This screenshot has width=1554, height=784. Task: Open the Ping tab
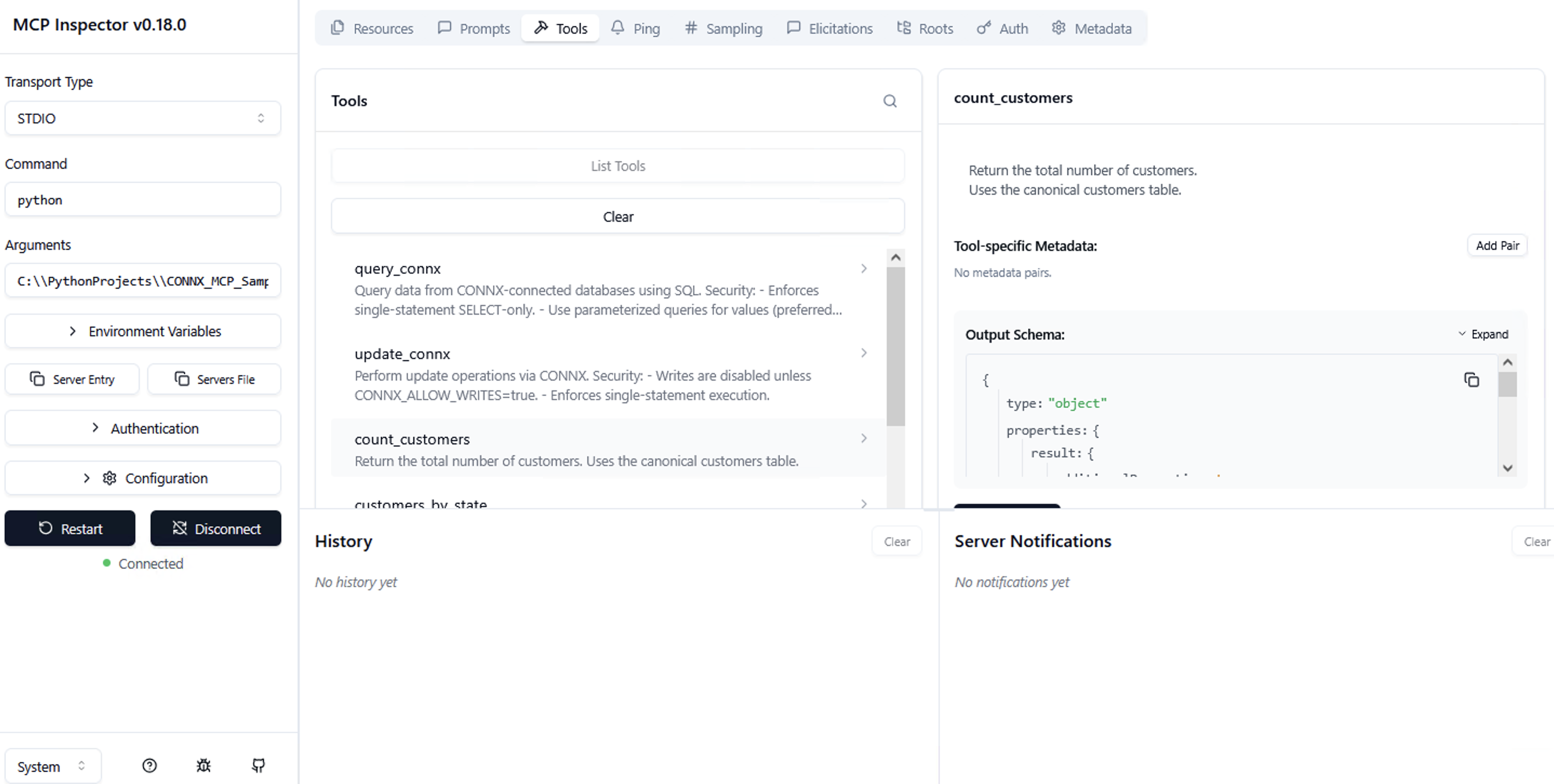coord(635,28)
